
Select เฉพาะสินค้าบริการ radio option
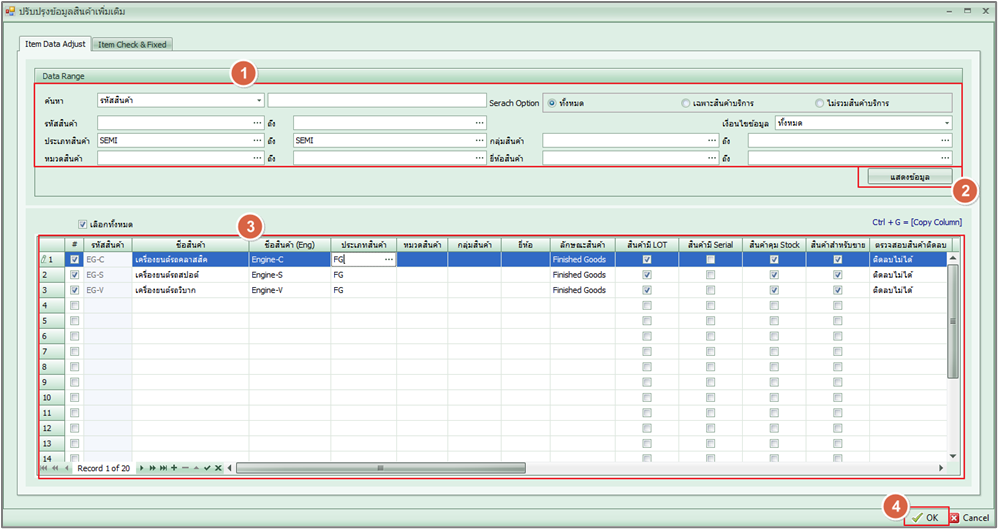(685, 103)
